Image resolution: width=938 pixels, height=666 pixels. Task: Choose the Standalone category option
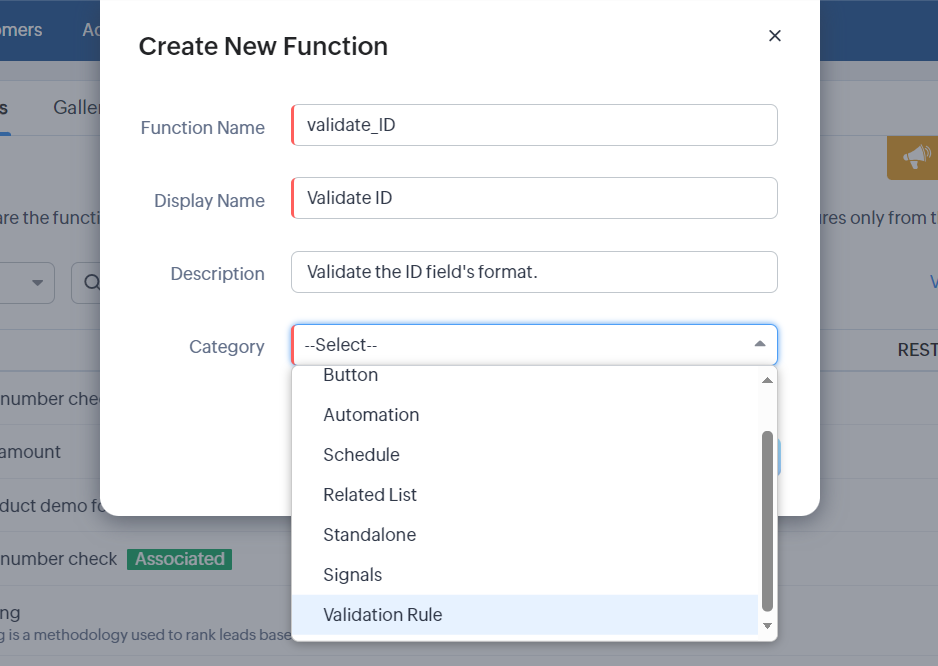coord(369,535)
